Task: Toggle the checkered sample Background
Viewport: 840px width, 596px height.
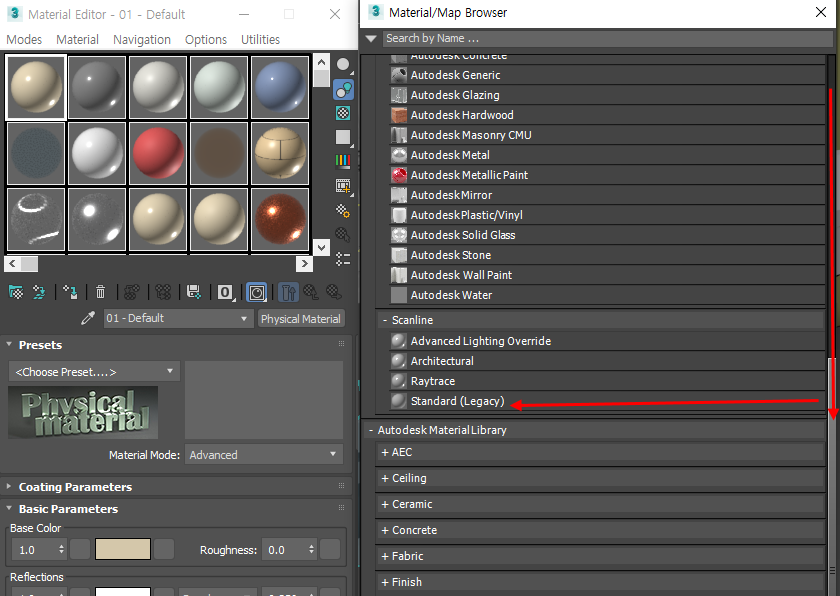Action: [x=343, y=113]
